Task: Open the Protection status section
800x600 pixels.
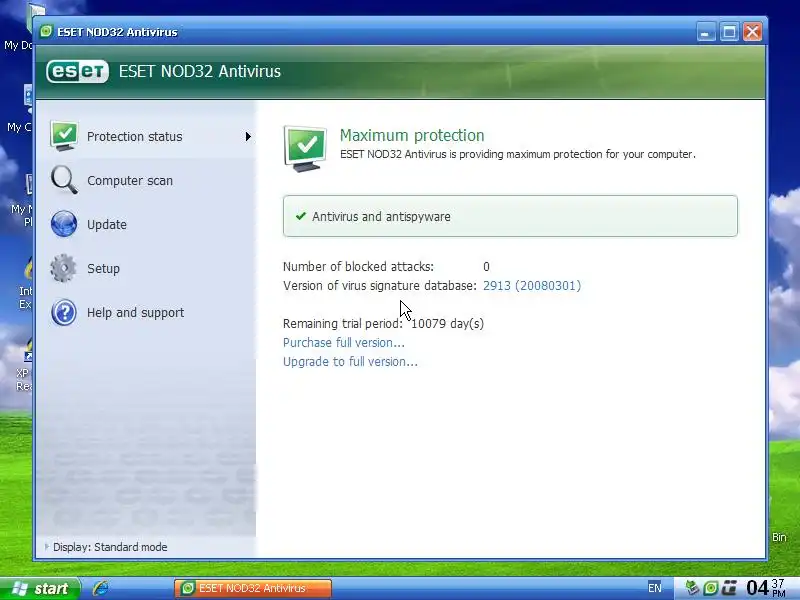Action: point(146,136)
